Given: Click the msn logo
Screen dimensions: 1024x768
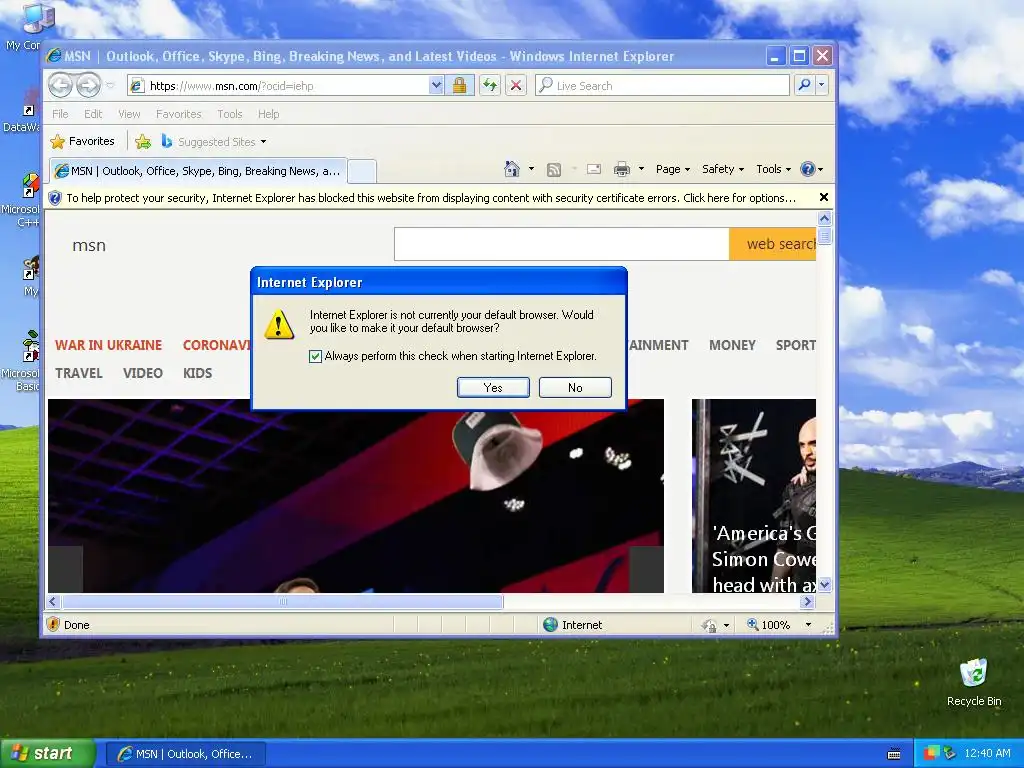Looking at the screenshot, I should (89, 246).
